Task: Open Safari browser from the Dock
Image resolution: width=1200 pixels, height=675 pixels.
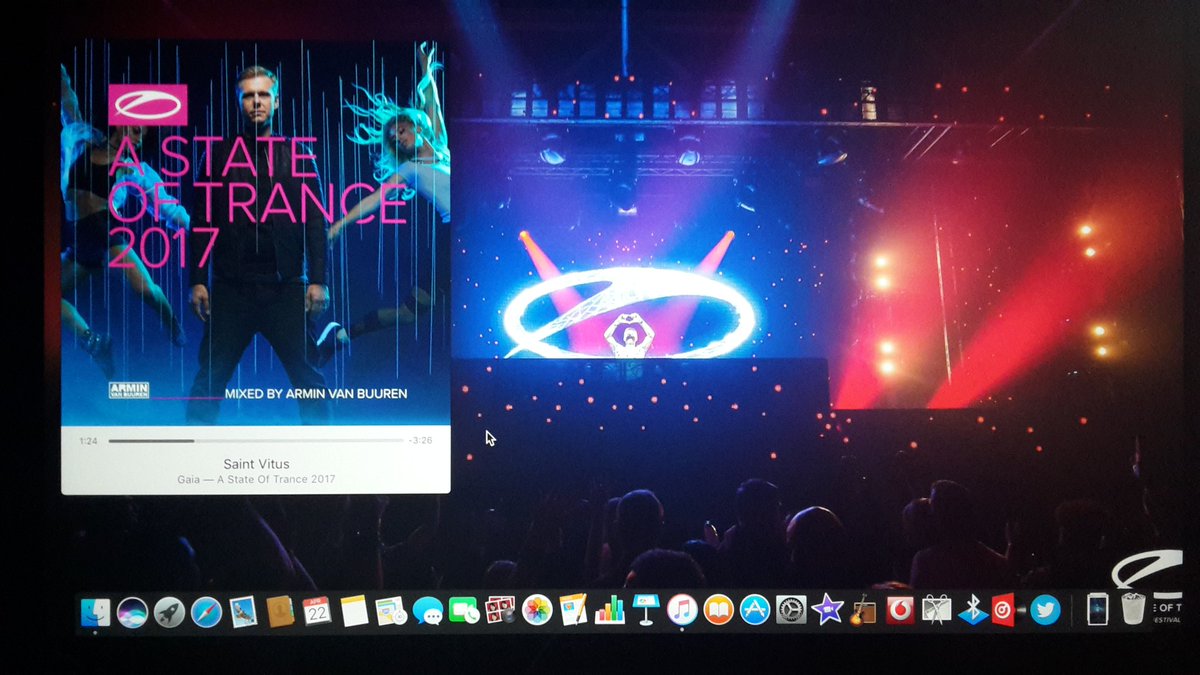Action: pos(206,611)
